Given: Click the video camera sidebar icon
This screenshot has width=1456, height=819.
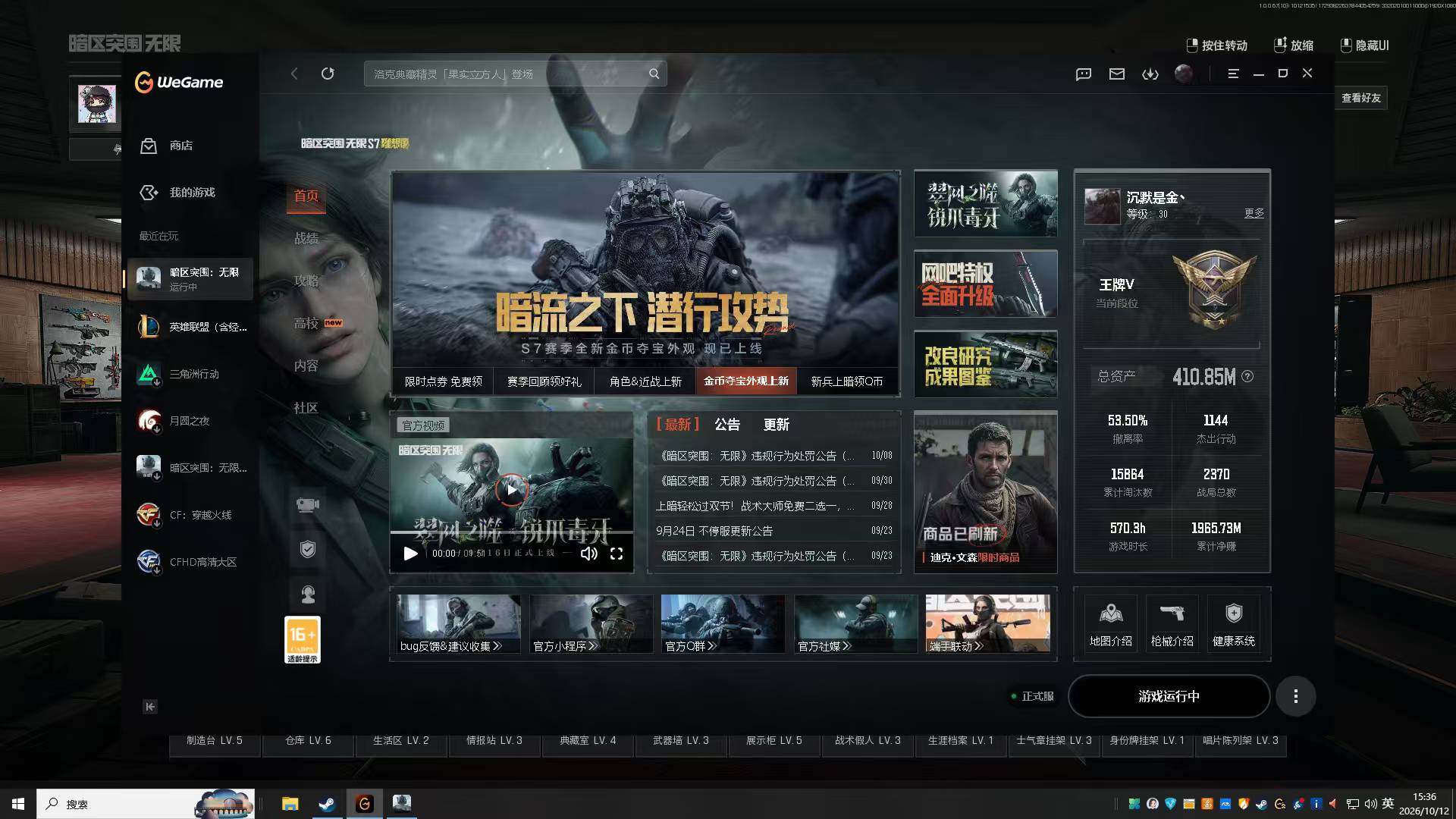Looking at the screenshot, I should (307, 505).
